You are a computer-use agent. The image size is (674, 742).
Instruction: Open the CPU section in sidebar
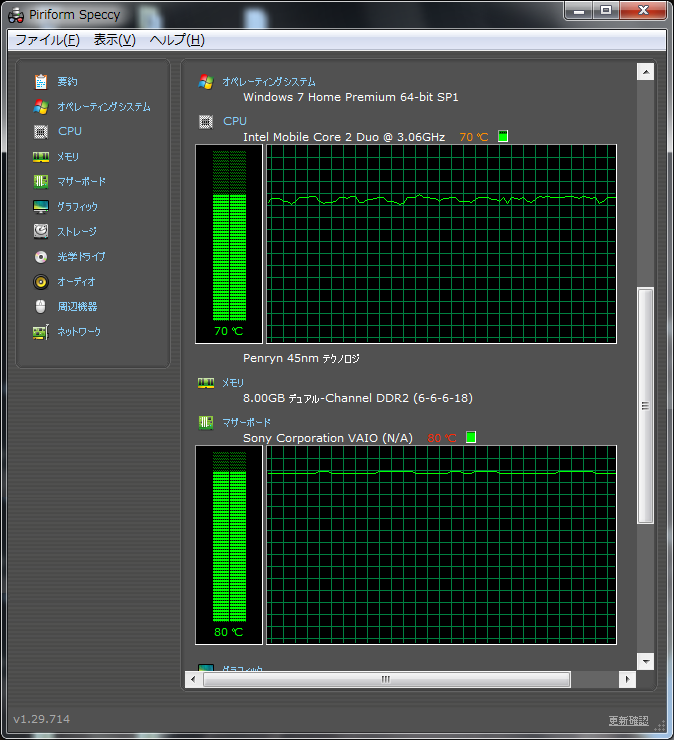70,132
